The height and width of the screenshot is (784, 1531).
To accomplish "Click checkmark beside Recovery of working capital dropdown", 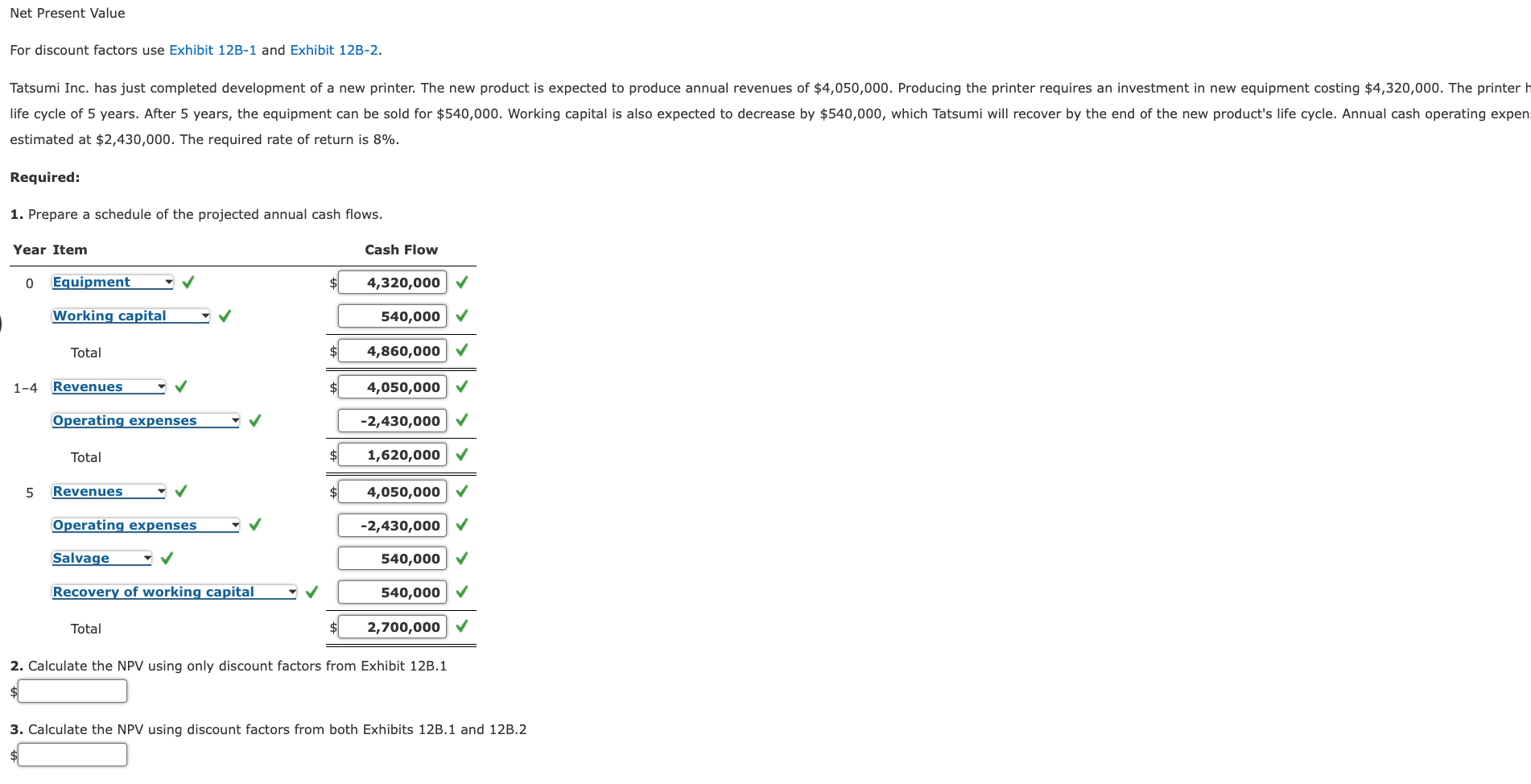I will pyautogui.click(x=312, y=592).
